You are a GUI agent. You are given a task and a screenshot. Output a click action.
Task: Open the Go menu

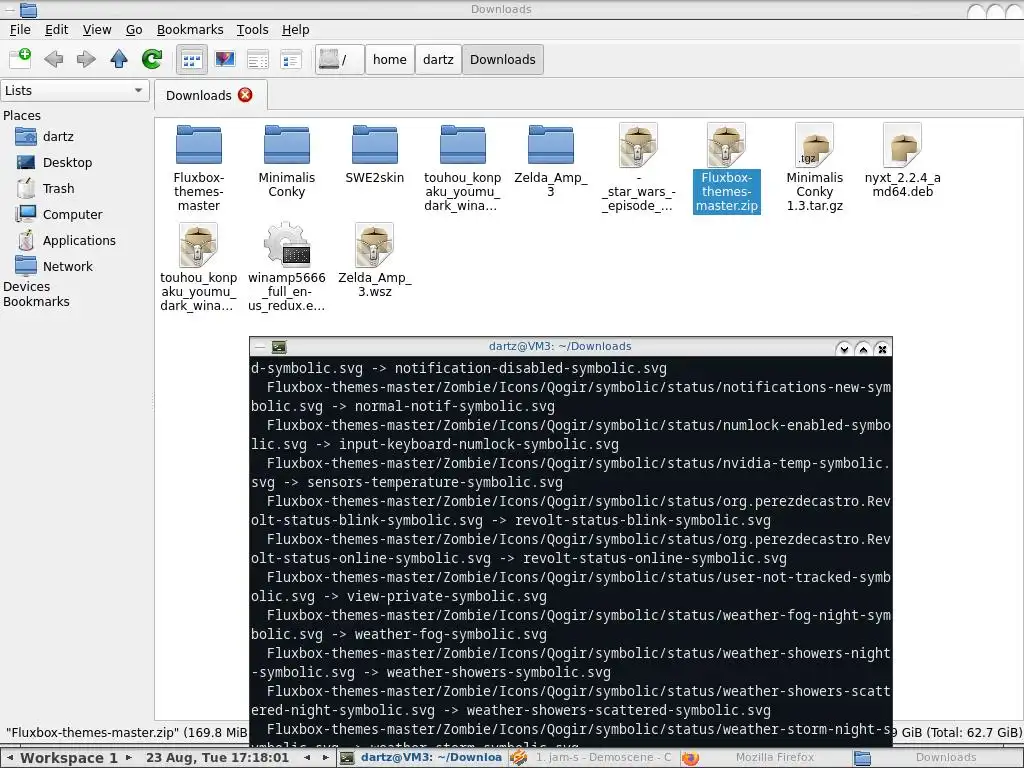(134, 29)
